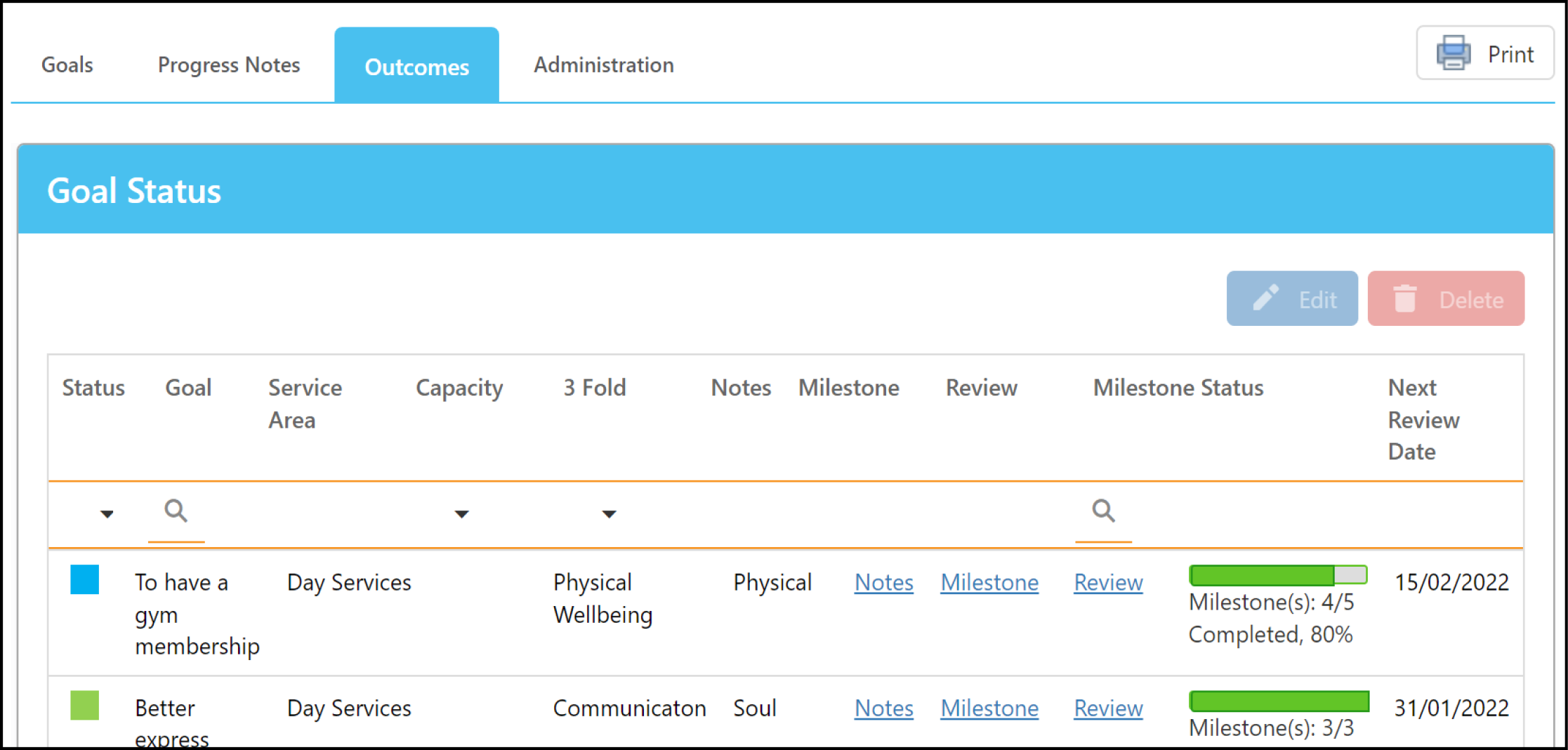Open the Capacity column filter dropdown

461,514
